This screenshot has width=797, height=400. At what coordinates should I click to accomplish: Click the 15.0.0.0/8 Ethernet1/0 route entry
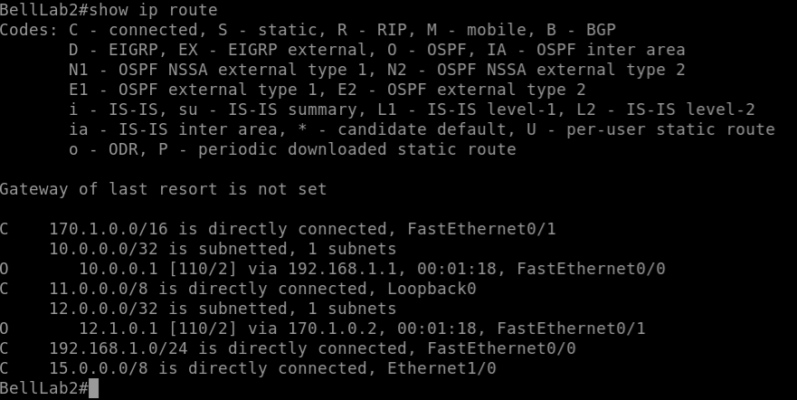point(248,368)
